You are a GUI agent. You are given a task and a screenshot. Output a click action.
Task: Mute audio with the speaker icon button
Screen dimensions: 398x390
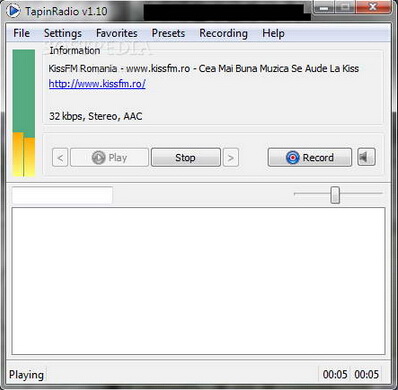point(366,157)
